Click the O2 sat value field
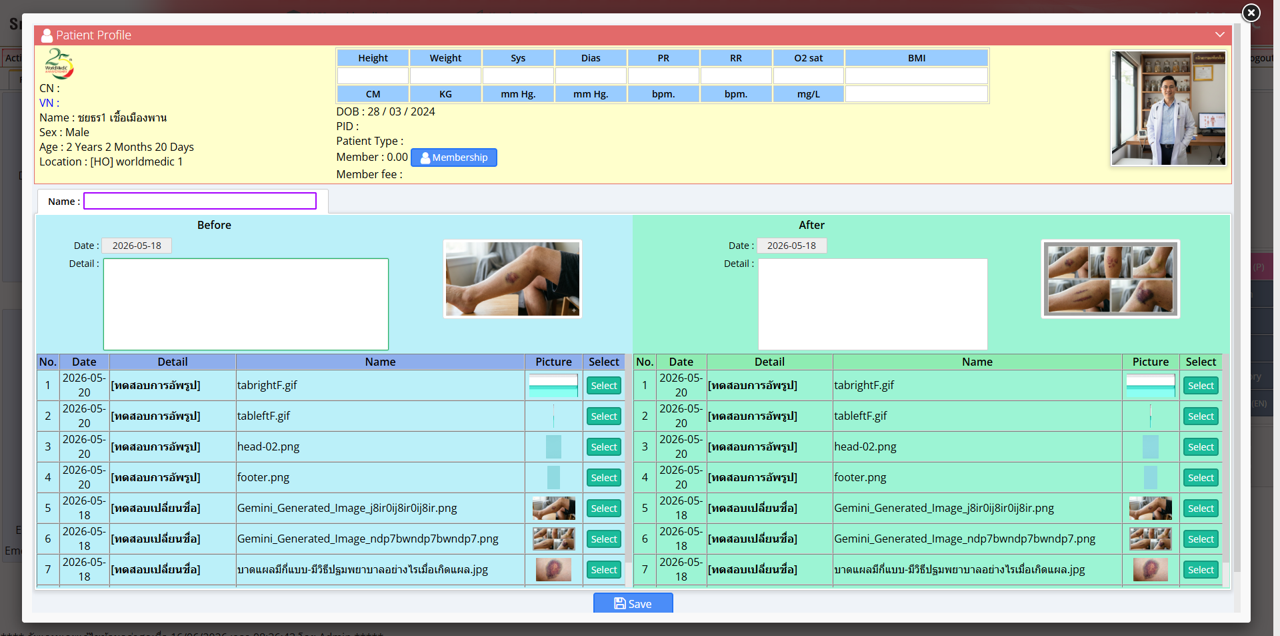Viewport: 1280px width, 636px height. [809, 76]
